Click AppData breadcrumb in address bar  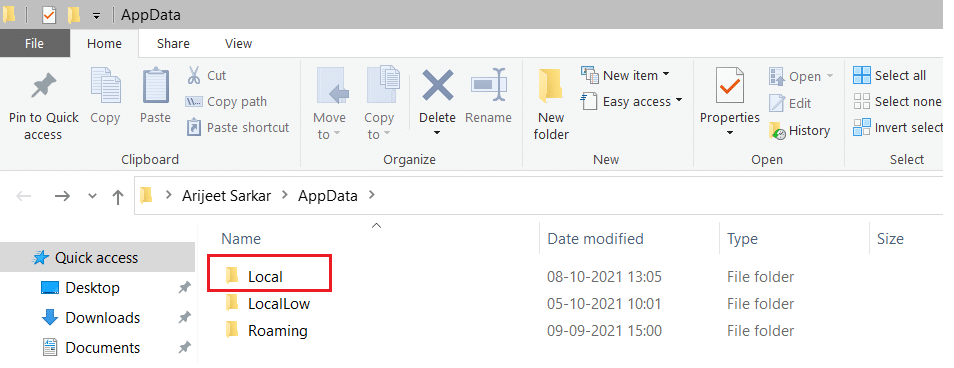click(x=327, y=196)
